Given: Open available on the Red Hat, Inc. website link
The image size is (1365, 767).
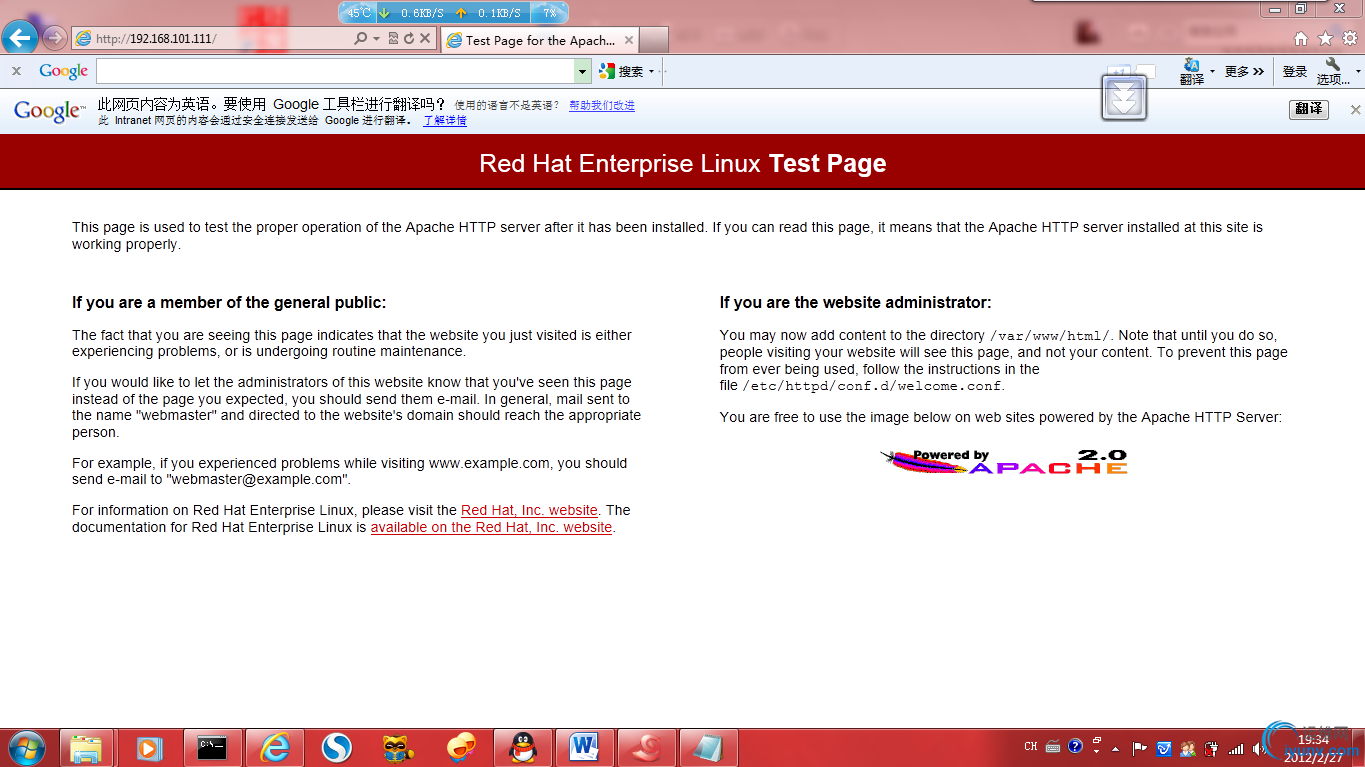Looking at the screenshot, I should pos(491,527).
